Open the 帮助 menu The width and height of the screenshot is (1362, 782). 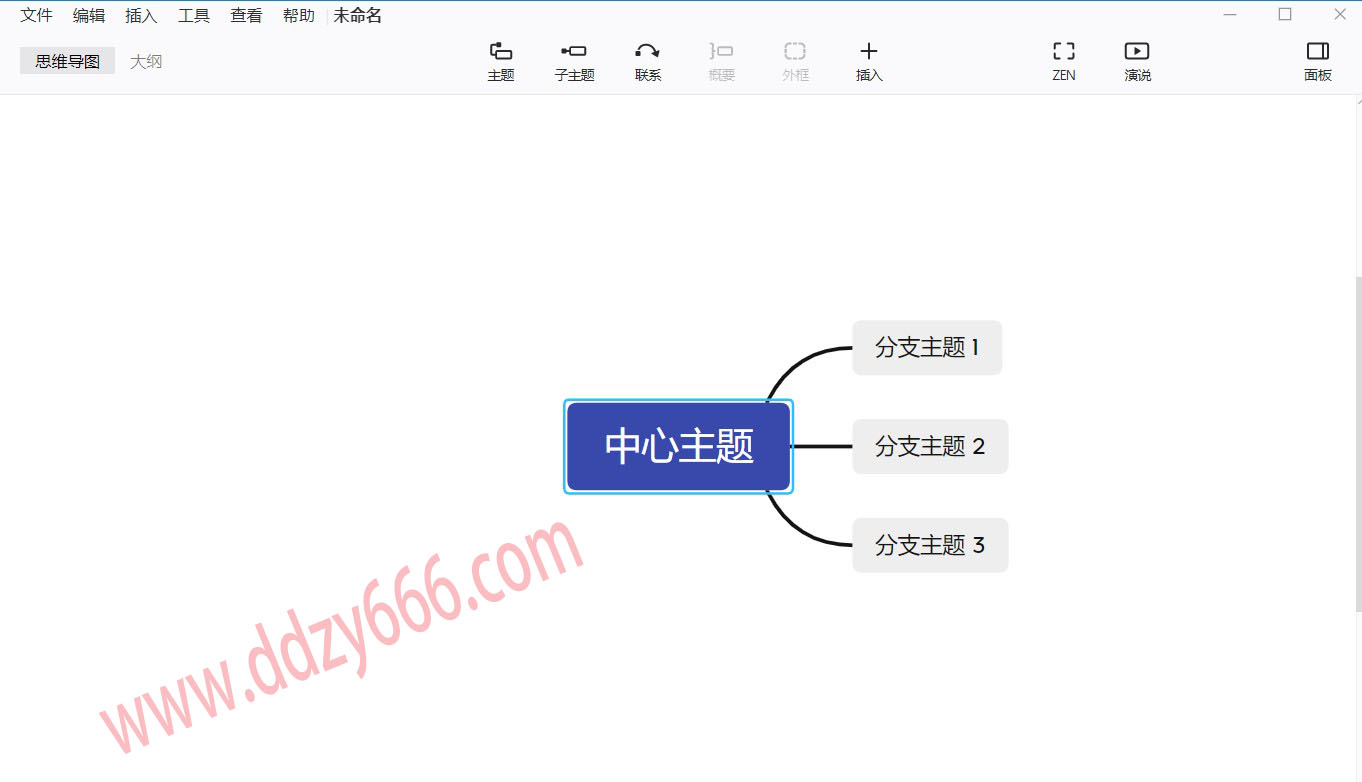(x=298, y=16)
